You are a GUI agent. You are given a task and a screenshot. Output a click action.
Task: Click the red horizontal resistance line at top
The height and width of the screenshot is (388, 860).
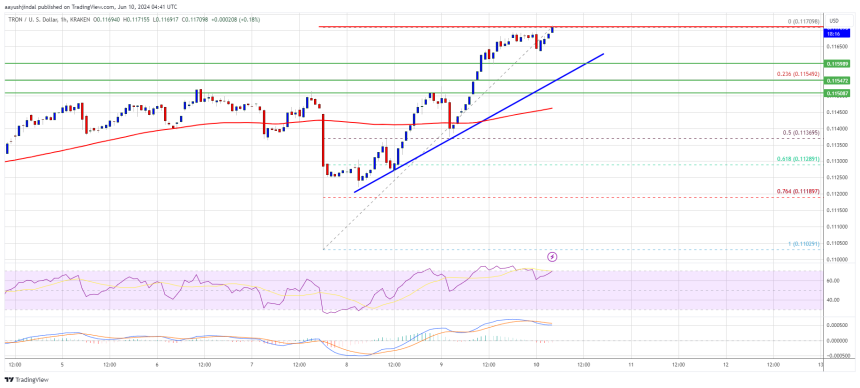(x=570, y=26)
